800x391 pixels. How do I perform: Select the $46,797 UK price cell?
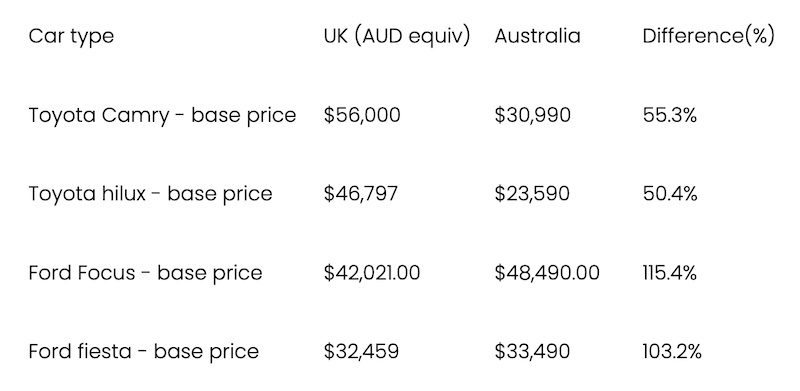pos(360,193)
